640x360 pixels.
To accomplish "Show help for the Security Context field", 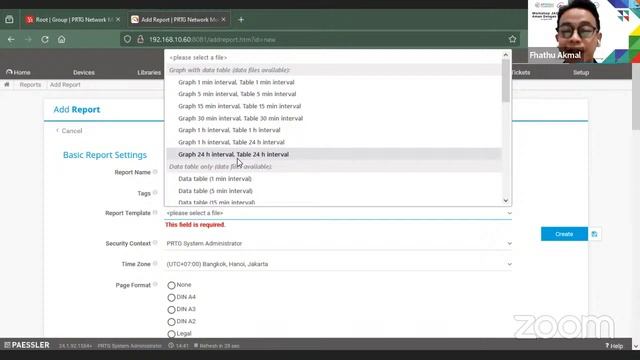I will pyautogui.click(x=155, y=243).
